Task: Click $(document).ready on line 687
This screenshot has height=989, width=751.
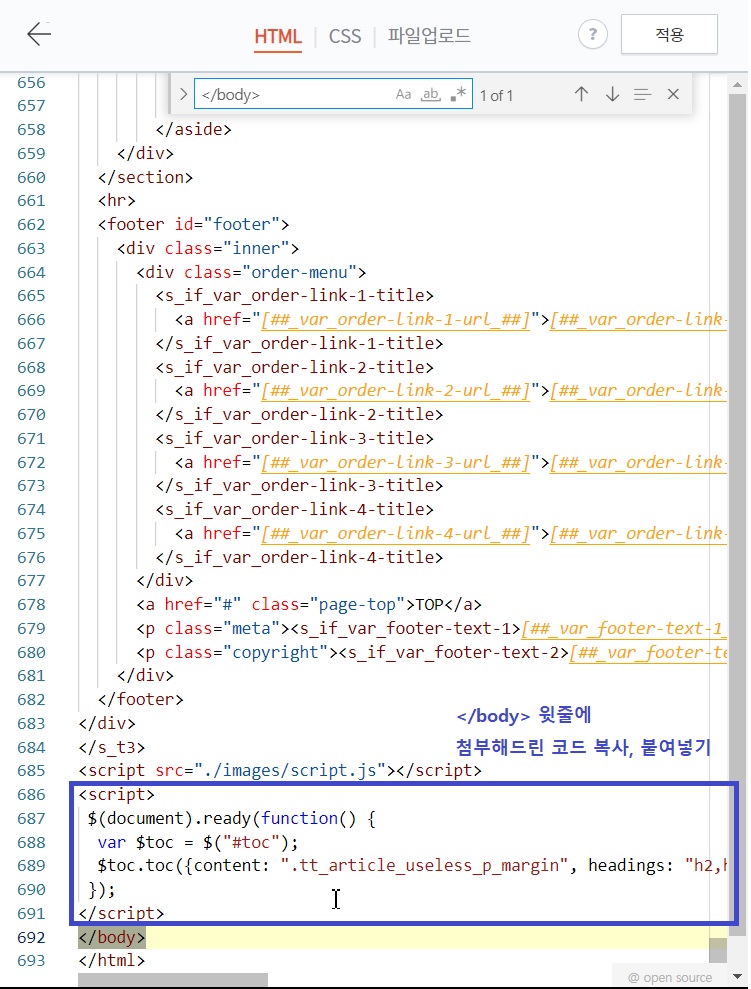Action: pos(232,819)
